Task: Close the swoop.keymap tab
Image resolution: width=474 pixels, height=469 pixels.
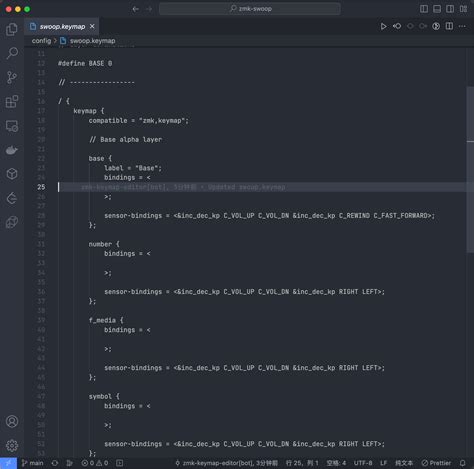Action: [x=92, y=26]
